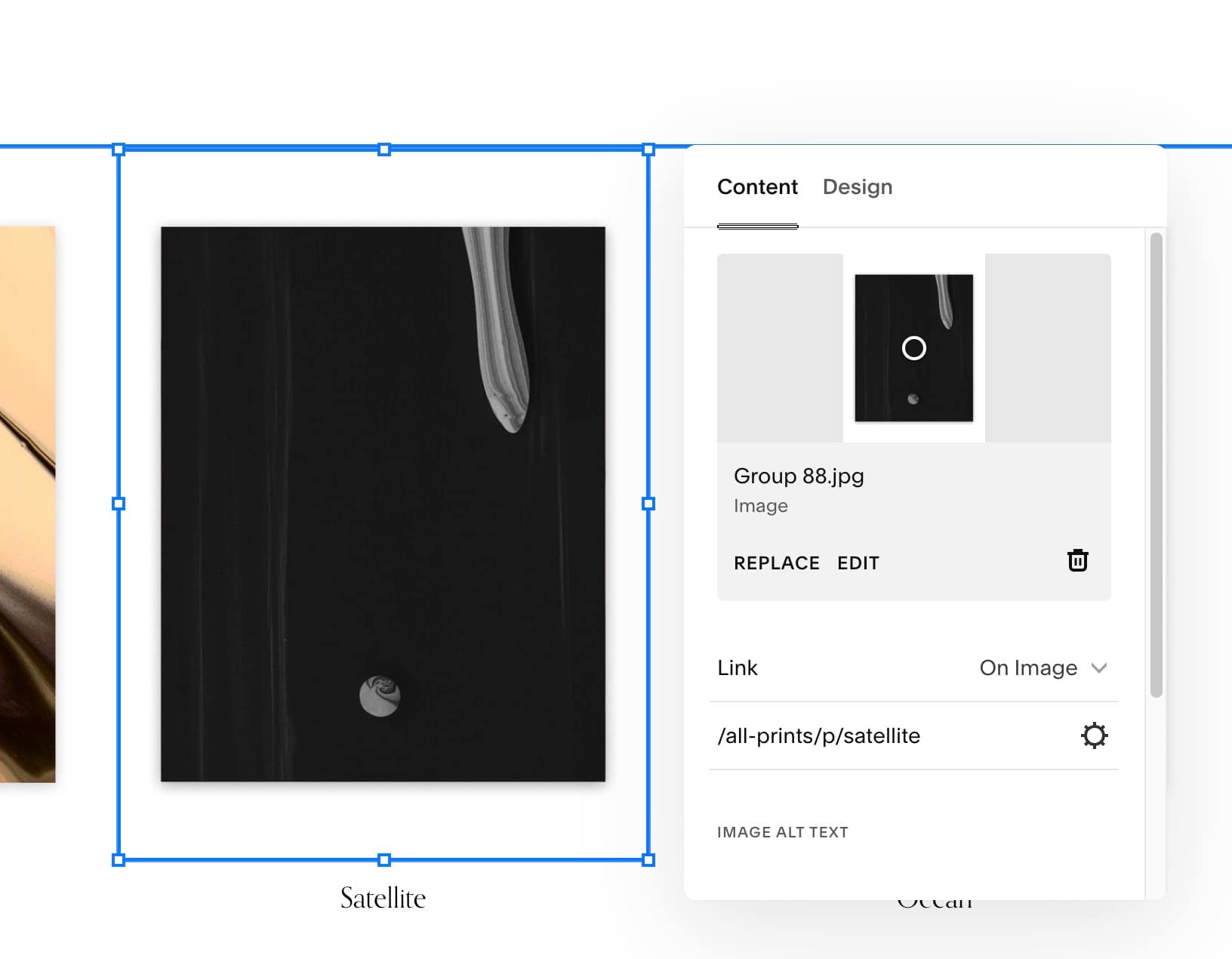Click the Satellite caption text
The image size is (1232, 959).
coord(383,897)
